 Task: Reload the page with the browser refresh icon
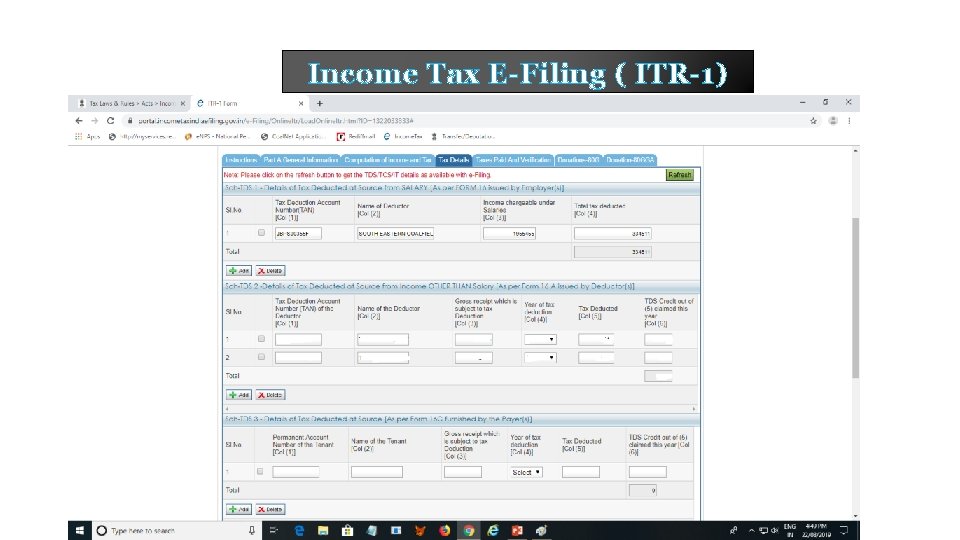pyautogui.click(x=111, y=121)
